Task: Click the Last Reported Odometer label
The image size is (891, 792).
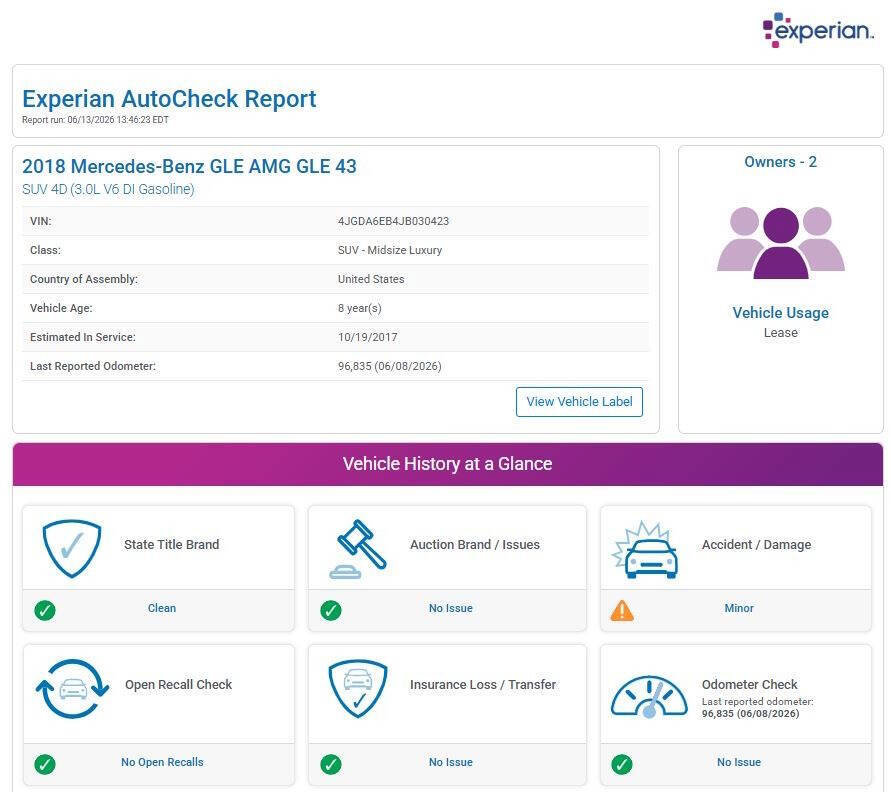Action: [x=93, y=366]
